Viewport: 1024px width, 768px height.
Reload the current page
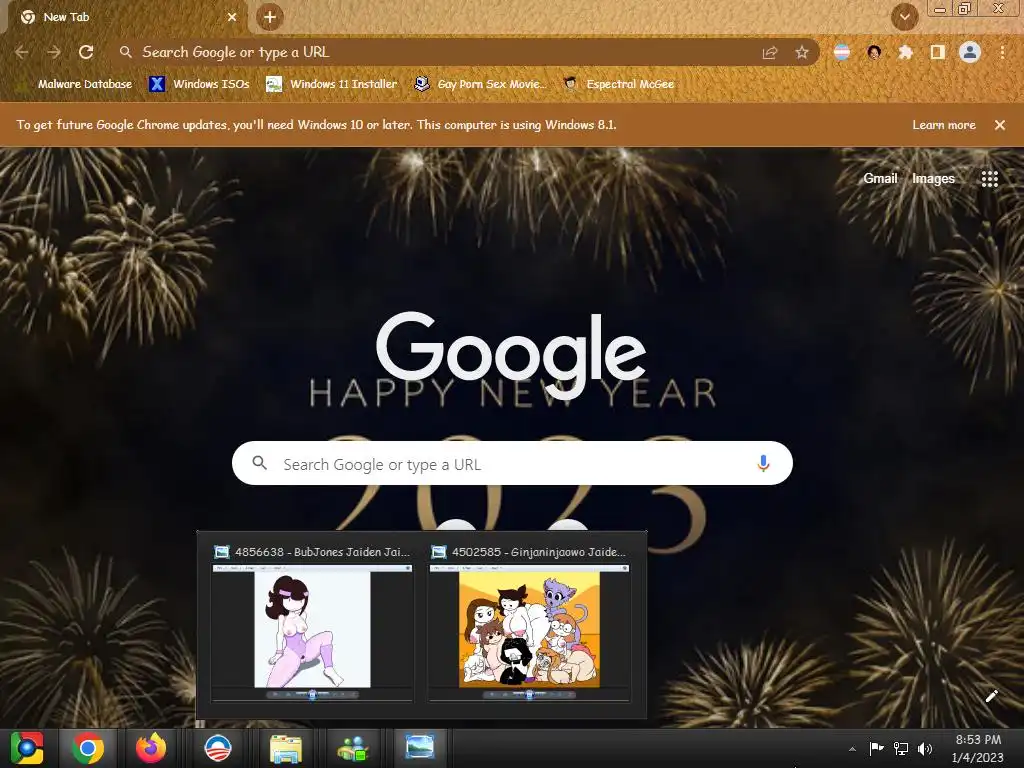point(86,52)
